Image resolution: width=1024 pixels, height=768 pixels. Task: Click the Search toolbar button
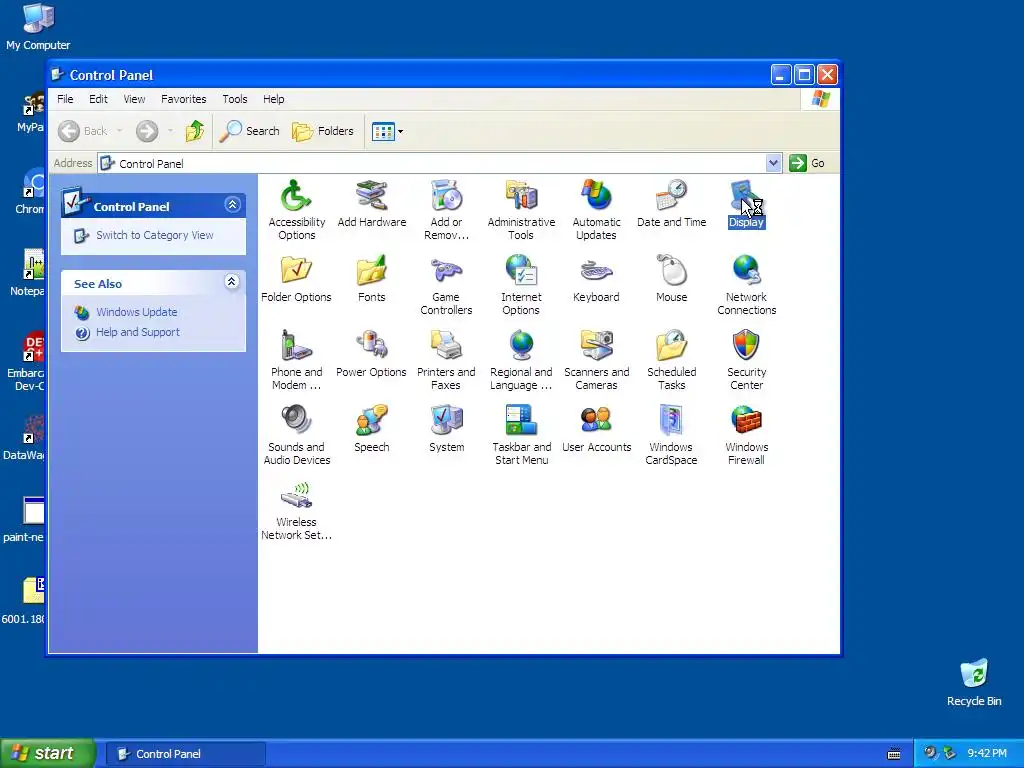pyautogui.click(x=249, y=131)
